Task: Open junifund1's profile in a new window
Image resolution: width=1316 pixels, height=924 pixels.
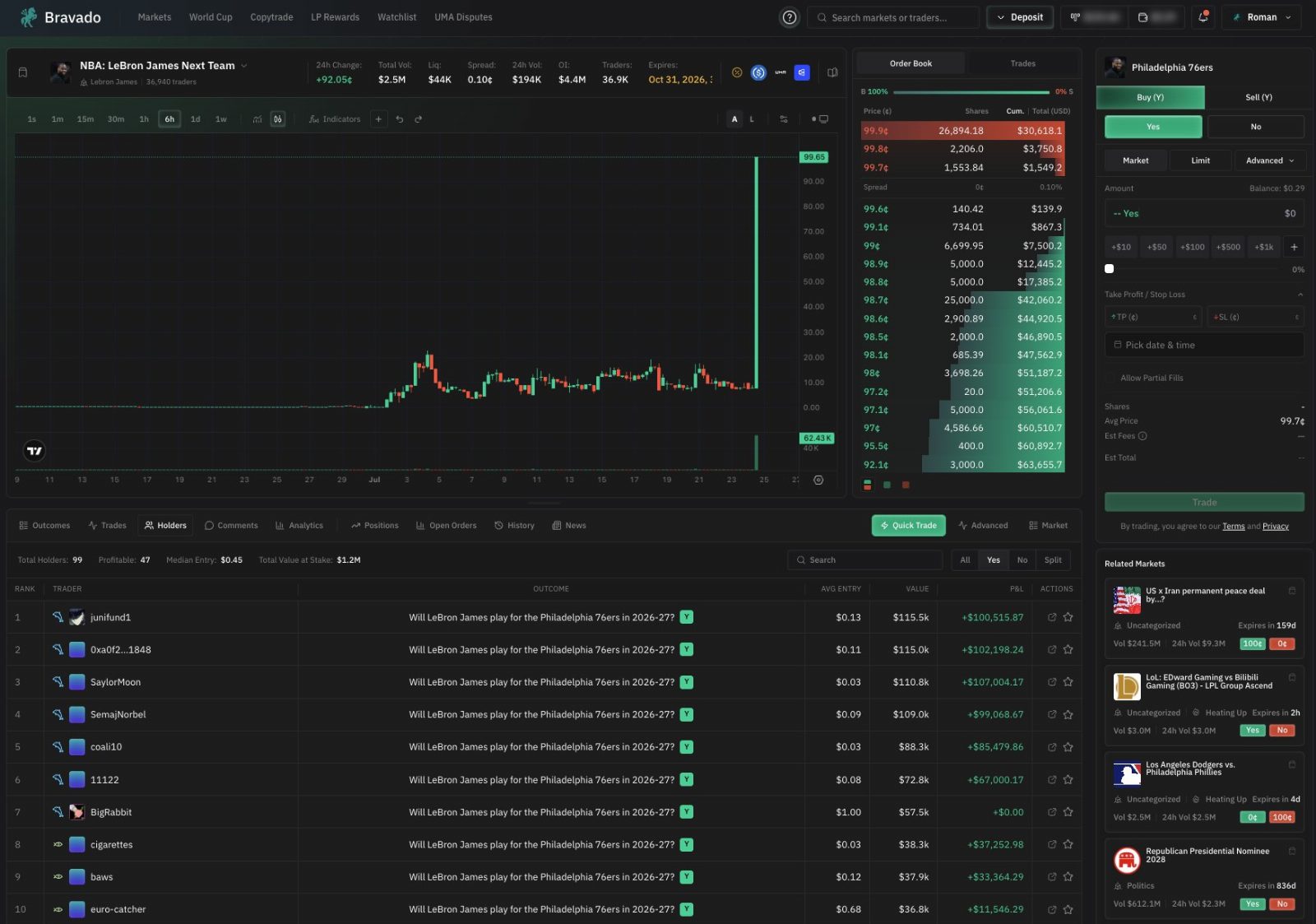Action: 1051,617
